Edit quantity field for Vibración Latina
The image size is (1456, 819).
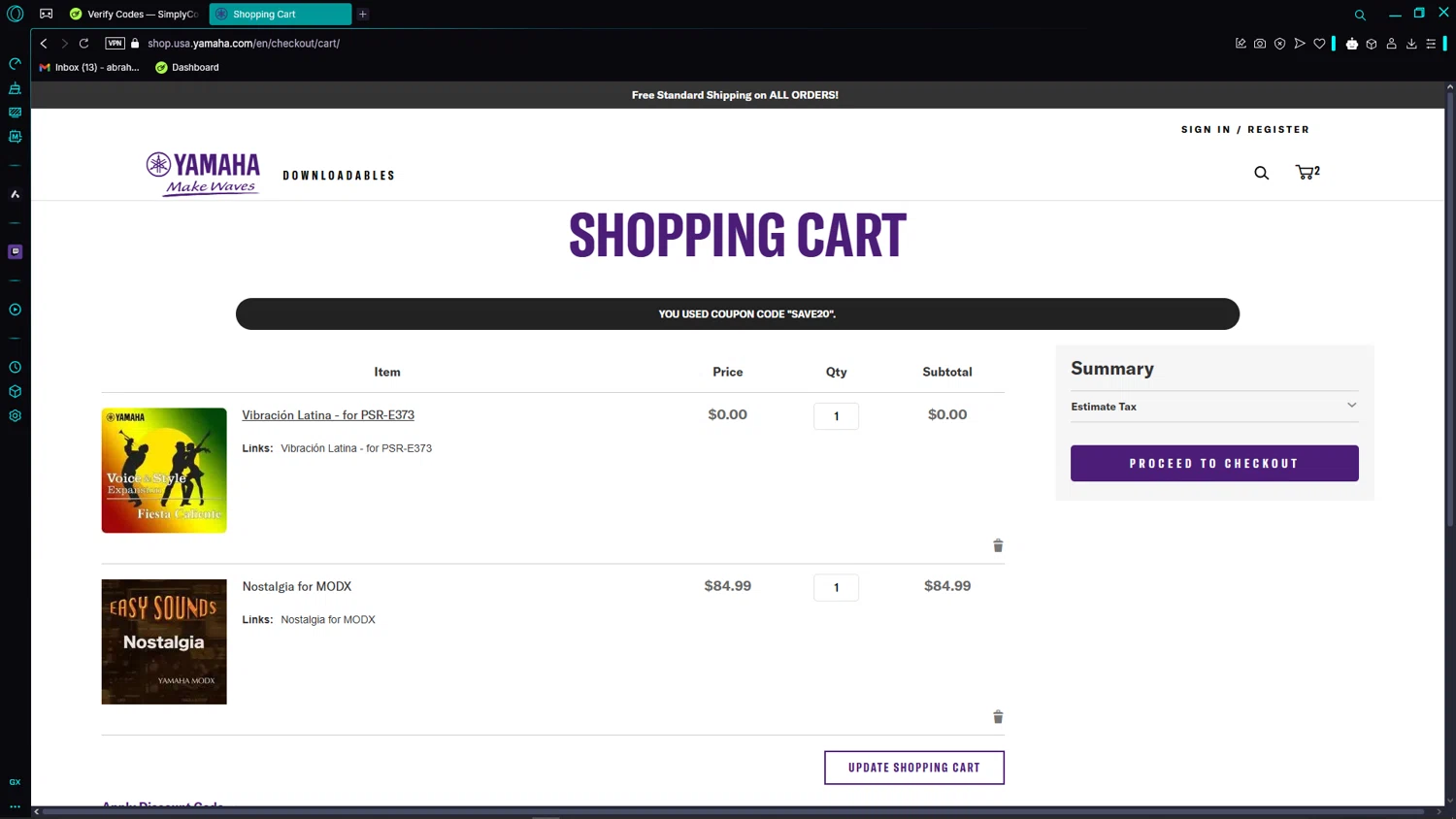coord(836,416)
